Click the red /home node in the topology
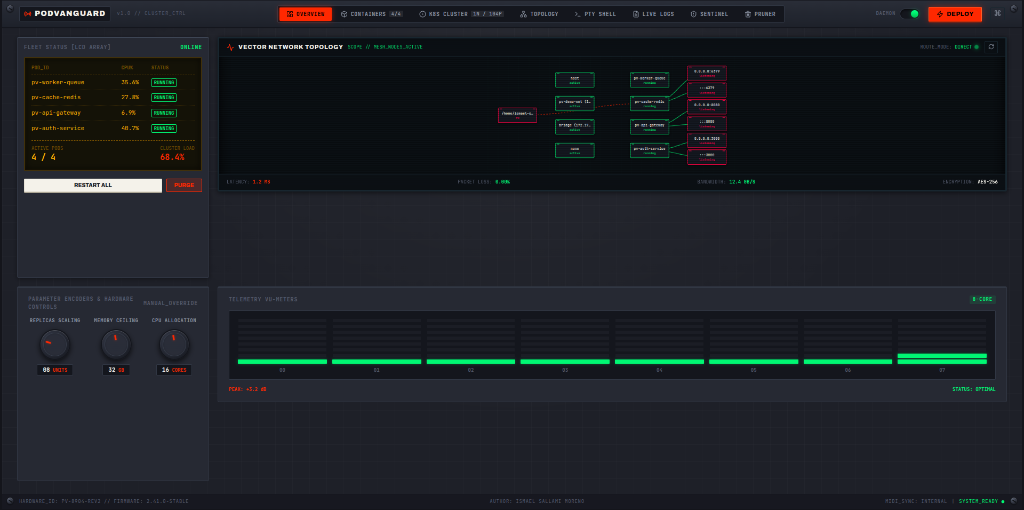 pos(517,116)
